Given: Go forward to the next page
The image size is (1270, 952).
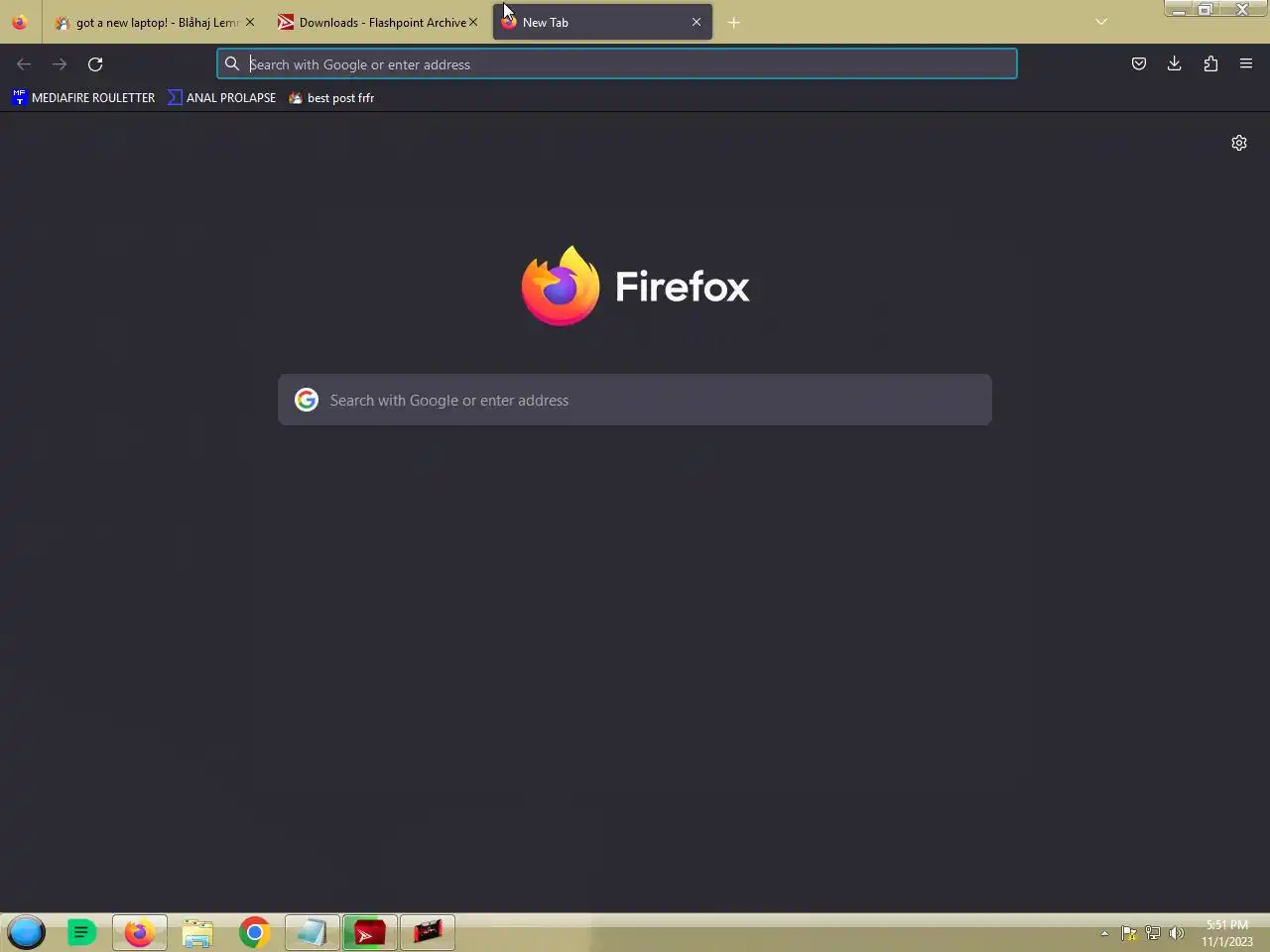Looking at the screenshot, I should pos(60,64).
